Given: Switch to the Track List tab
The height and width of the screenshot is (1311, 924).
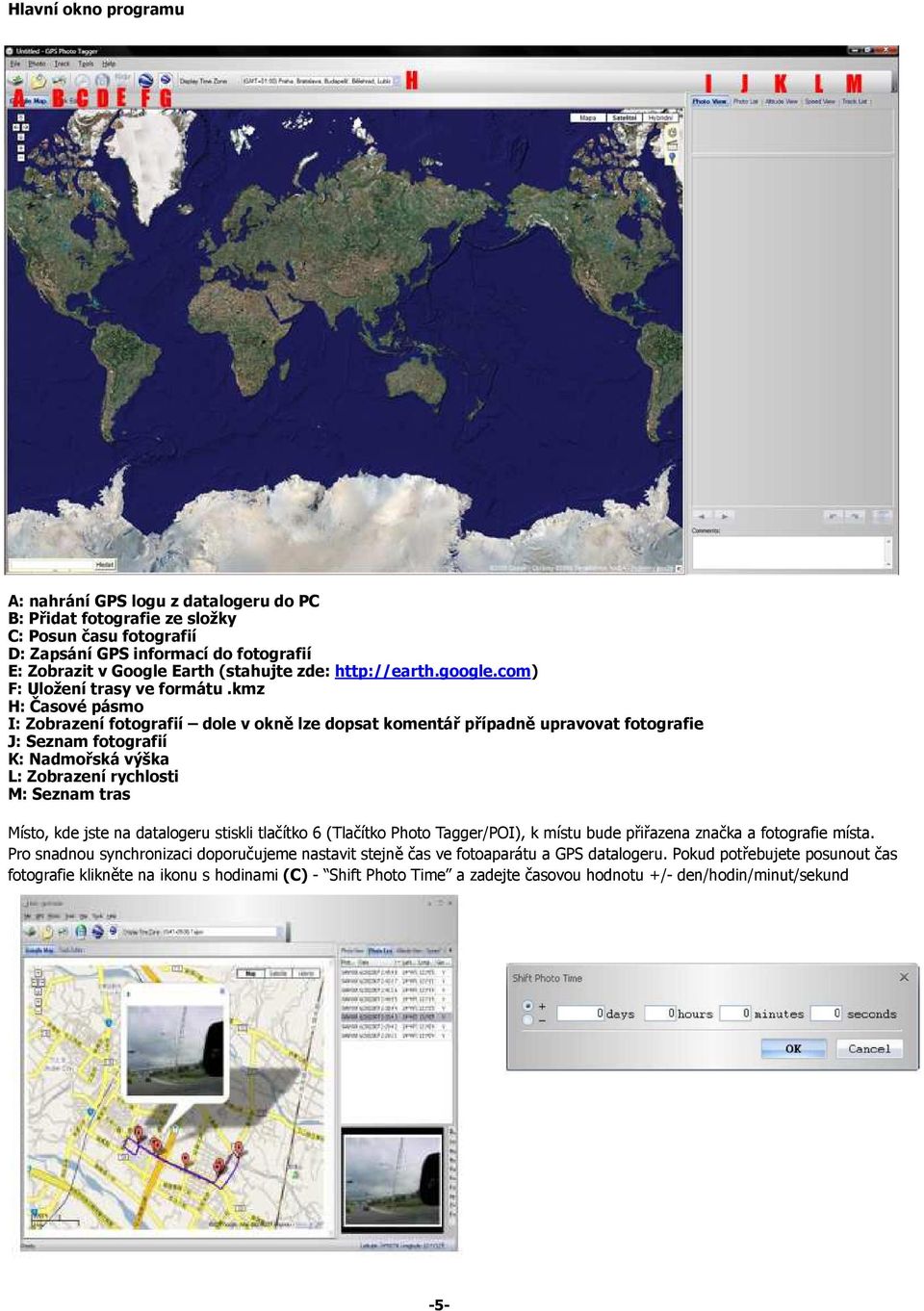Looking at the screenshot, I should 855,101.
